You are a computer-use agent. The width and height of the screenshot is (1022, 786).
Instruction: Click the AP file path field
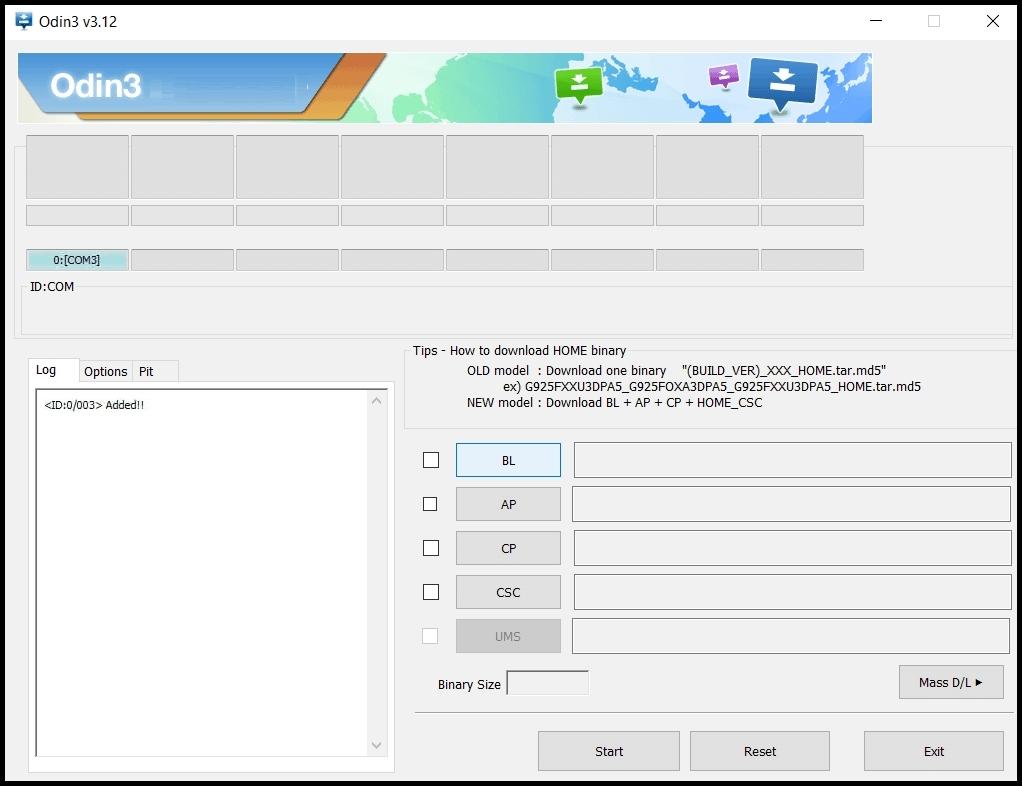point(791,504)
